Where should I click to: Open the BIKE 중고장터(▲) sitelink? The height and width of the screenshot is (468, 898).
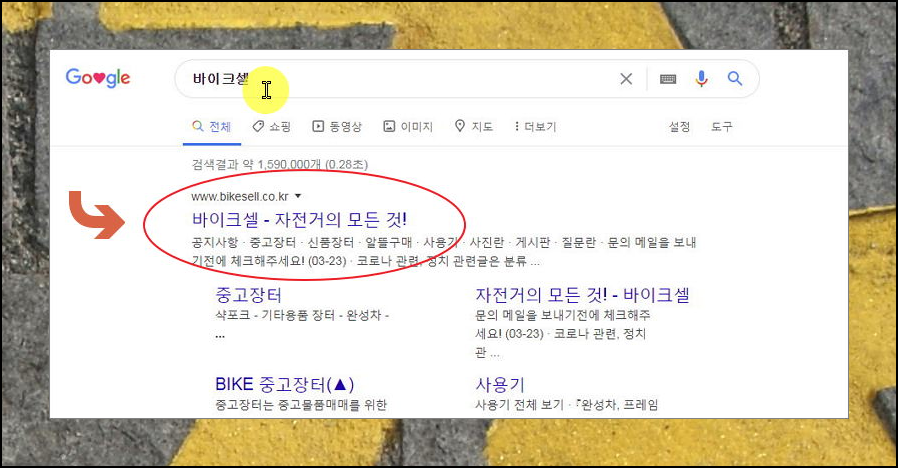tap(285, 384)
